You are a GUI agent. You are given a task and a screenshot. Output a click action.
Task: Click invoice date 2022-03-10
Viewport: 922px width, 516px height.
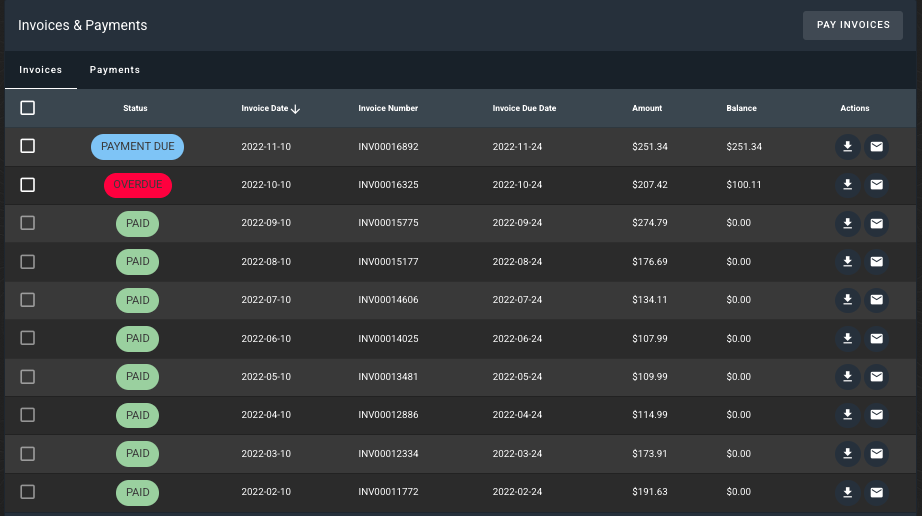tap(266, 454)
